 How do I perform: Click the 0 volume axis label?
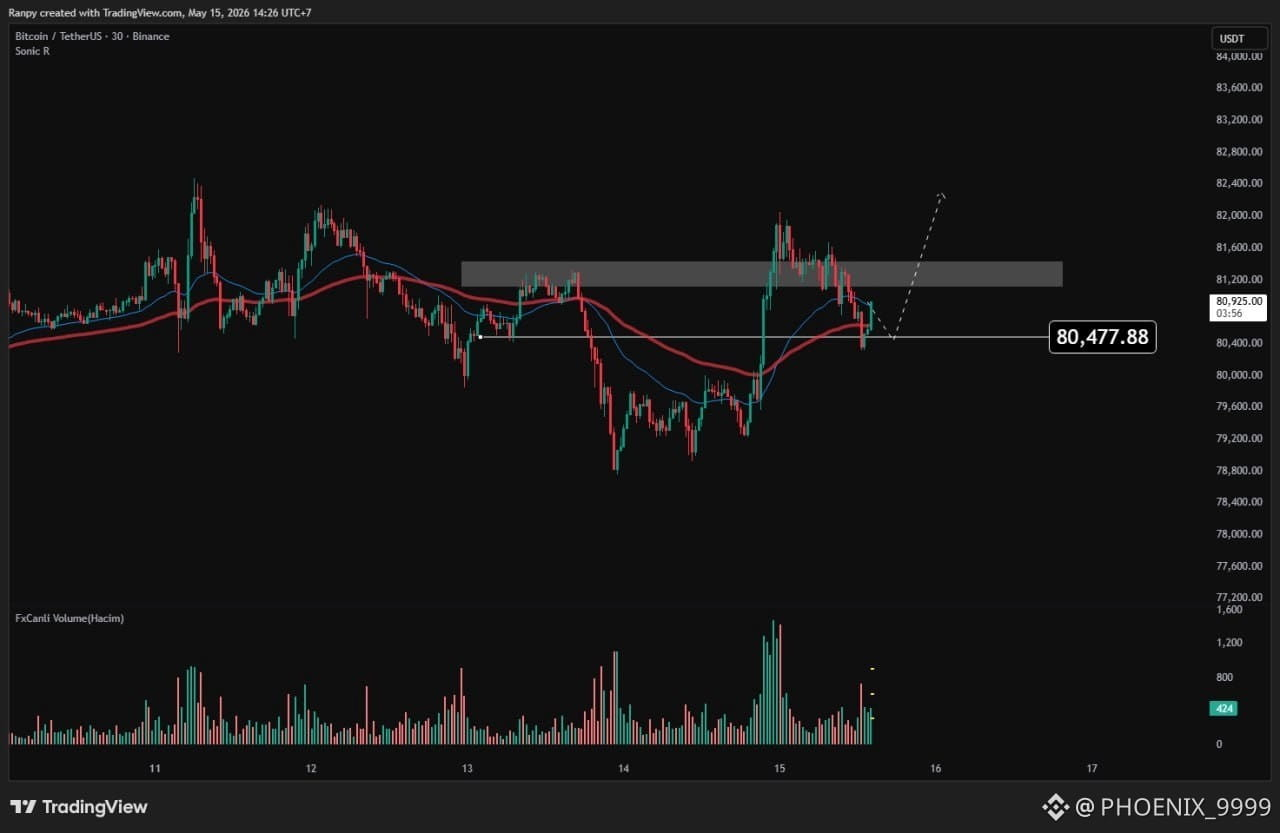1219,744
